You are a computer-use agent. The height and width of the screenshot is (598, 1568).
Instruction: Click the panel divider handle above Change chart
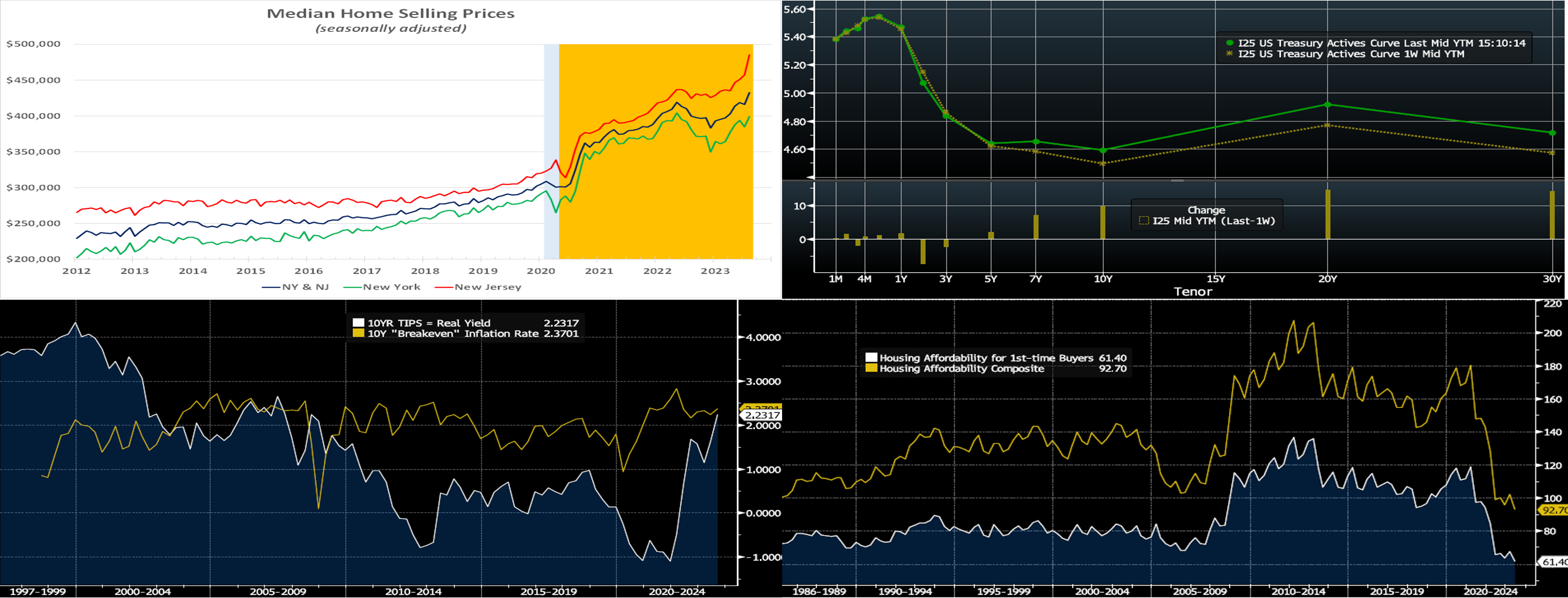1177,181
